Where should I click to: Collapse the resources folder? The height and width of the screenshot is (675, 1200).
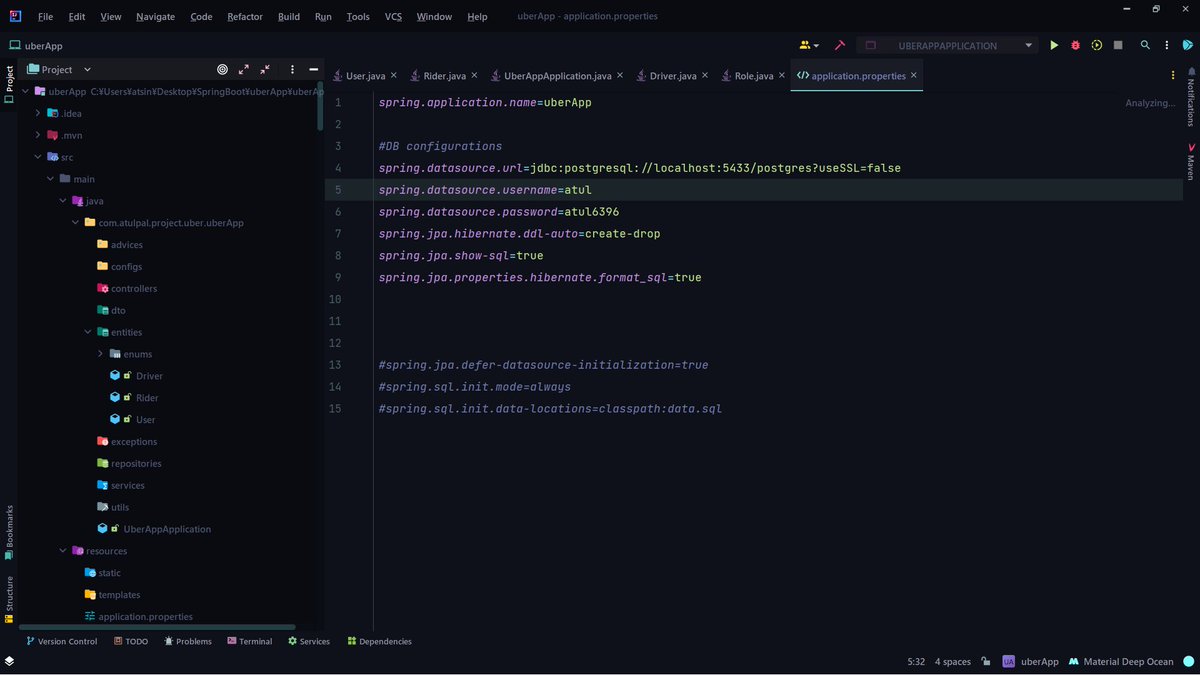[x=63, y=551]
